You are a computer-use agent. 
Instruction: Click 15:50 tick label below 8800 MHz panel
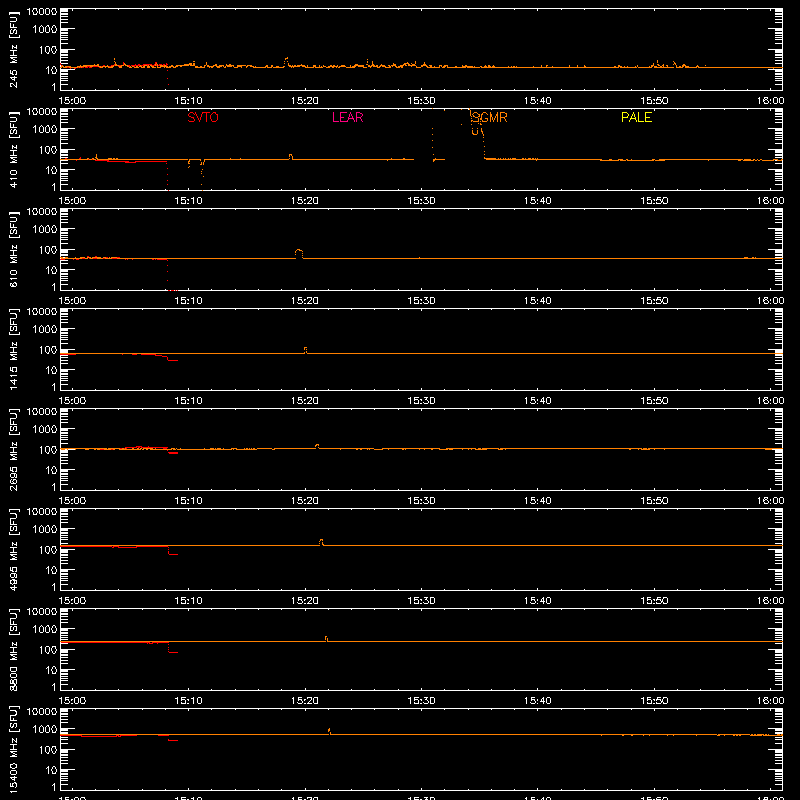(654, 701)
